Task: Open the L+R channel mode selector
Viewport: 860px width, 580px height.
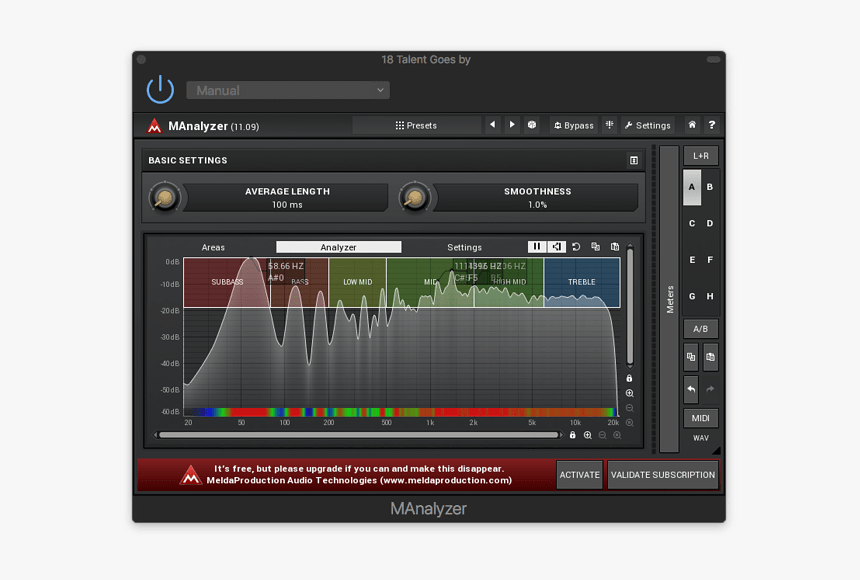Action: pyautogui.click(x=700, y=156)
